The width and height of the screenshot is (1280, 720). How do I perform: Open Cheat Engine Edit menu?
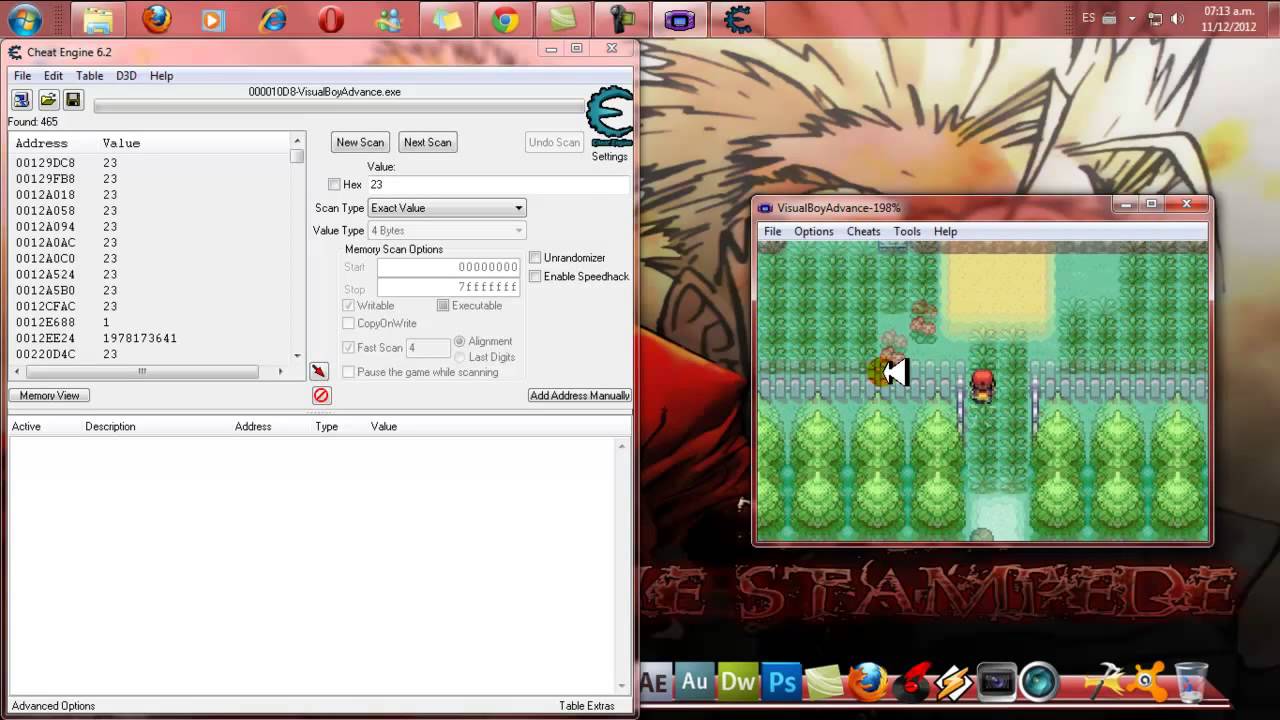coord(53,76)
